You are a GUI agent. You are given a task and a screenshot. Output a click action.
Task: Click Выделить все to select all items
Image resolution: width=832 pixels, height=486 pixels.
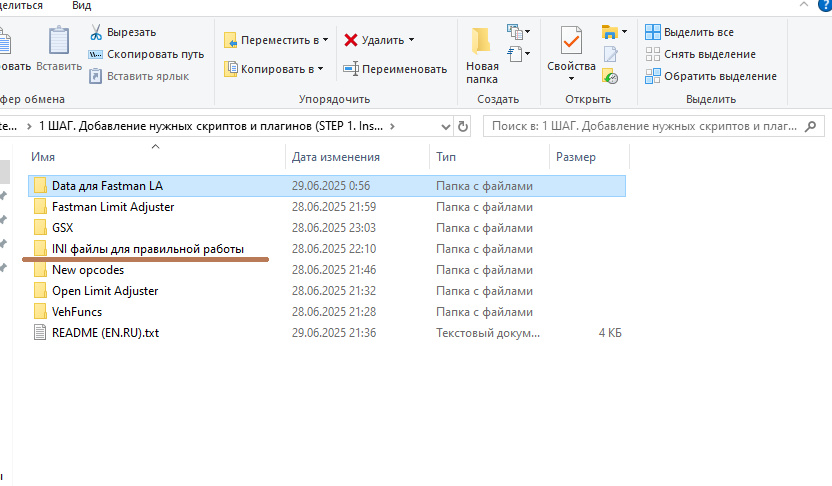[x=698, y=32]
